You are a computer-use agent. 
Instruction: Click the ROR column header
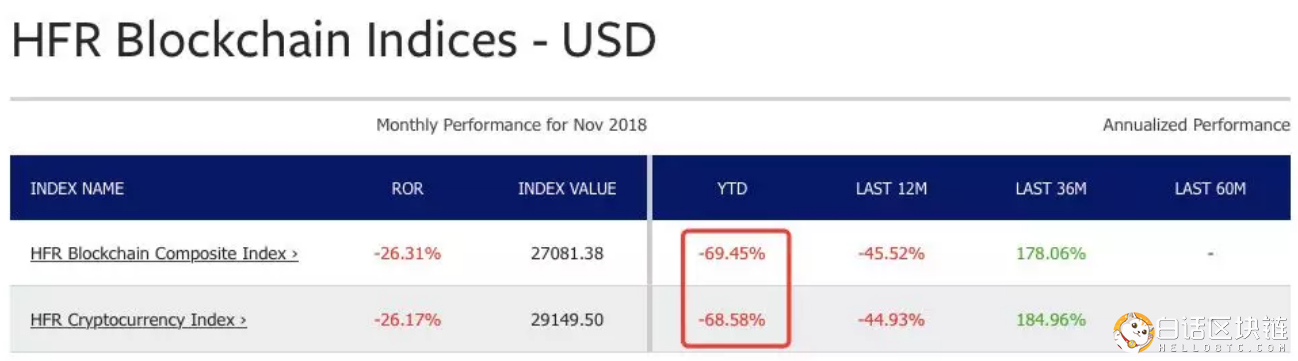click(407, 188)
